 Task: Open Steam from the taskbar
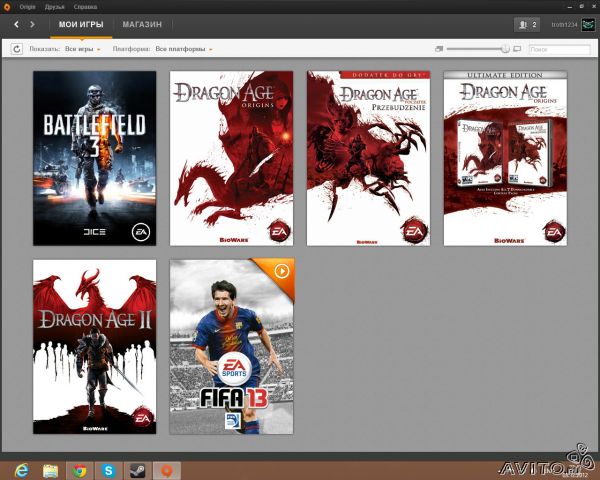138,471
